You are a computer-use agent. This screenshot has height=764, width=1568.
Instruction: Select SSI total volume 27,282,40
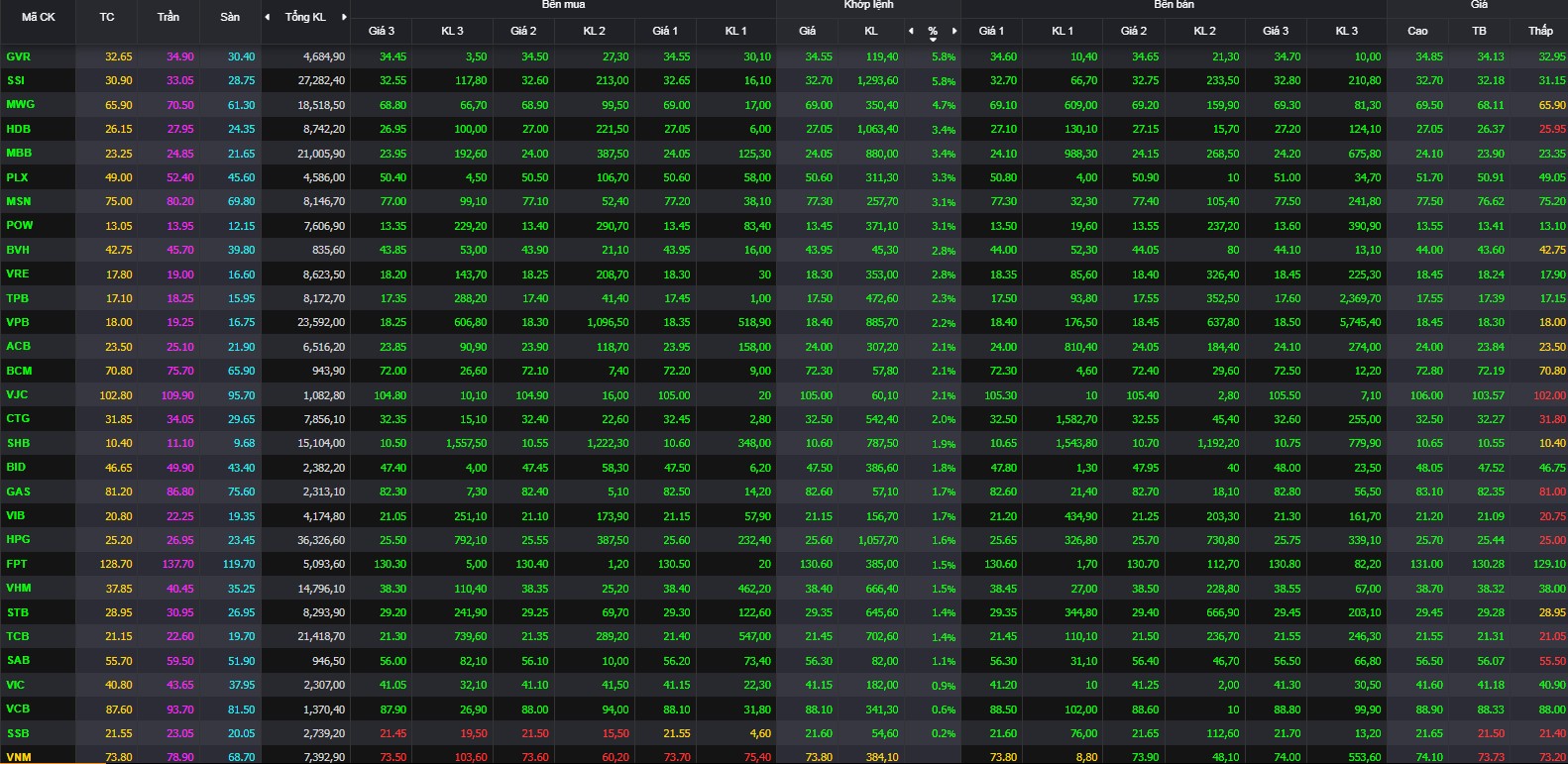tap(321, 80)
